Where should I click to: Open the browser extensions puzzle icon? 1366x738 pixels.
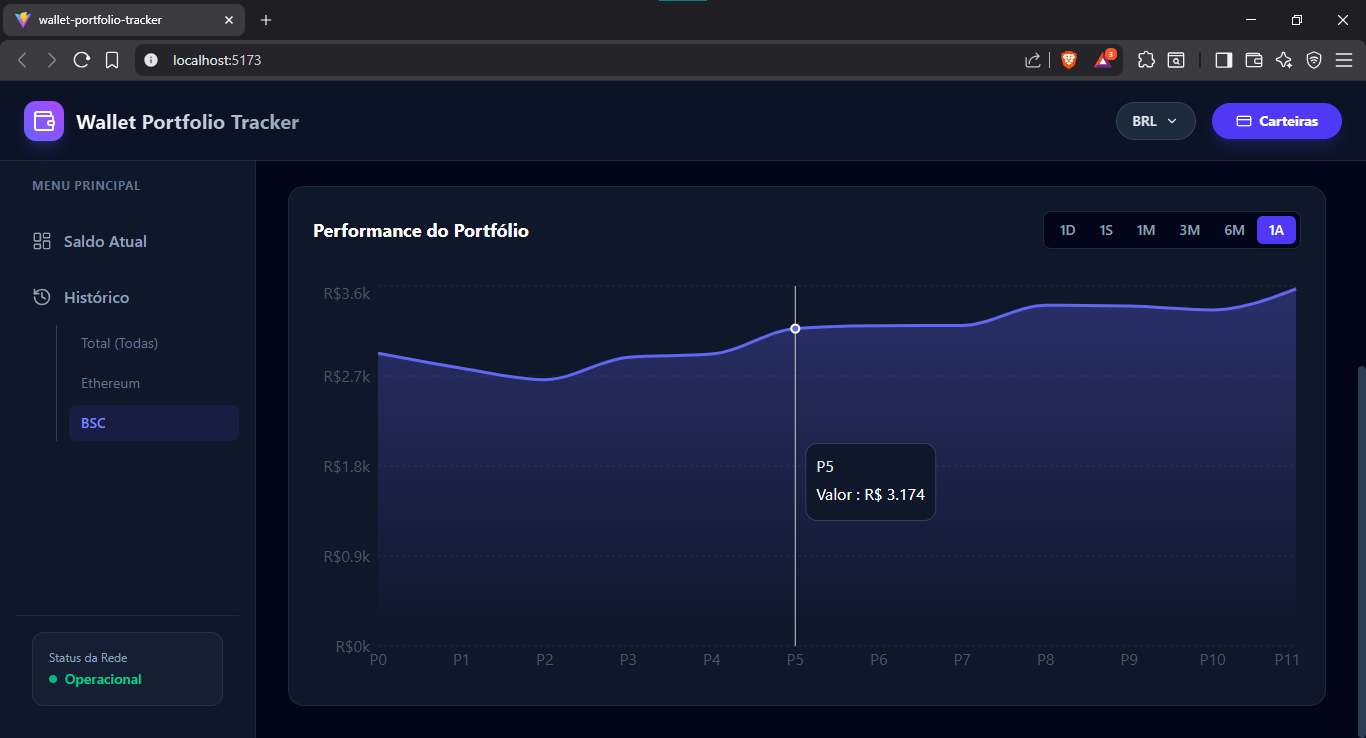pos(1146,59)
